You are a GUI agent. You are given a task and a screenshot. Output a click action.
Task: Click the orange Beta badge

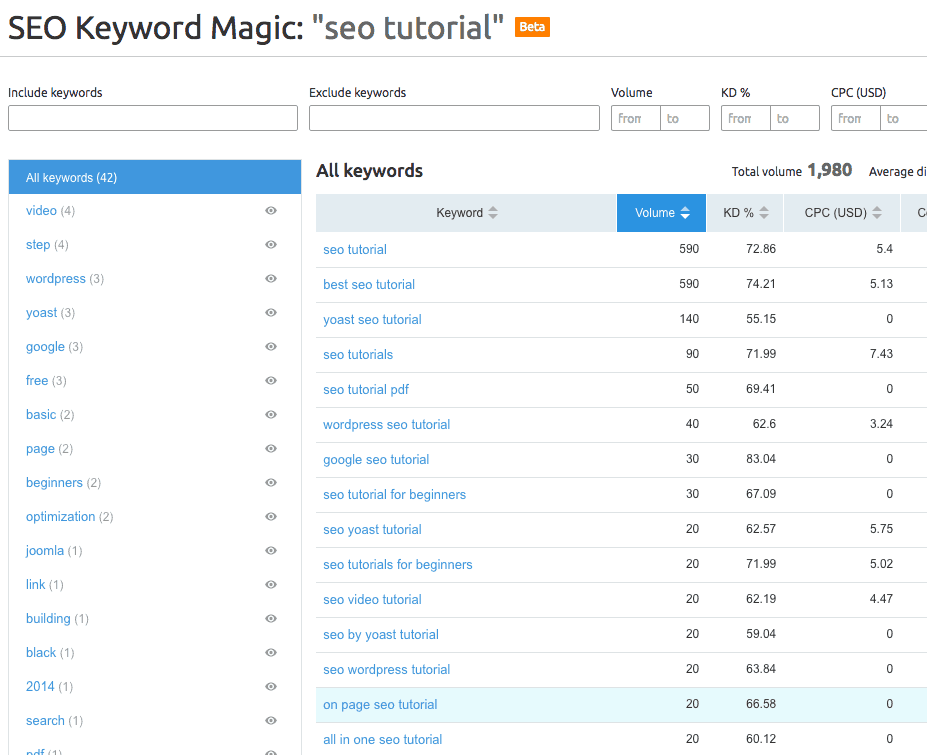532,27
